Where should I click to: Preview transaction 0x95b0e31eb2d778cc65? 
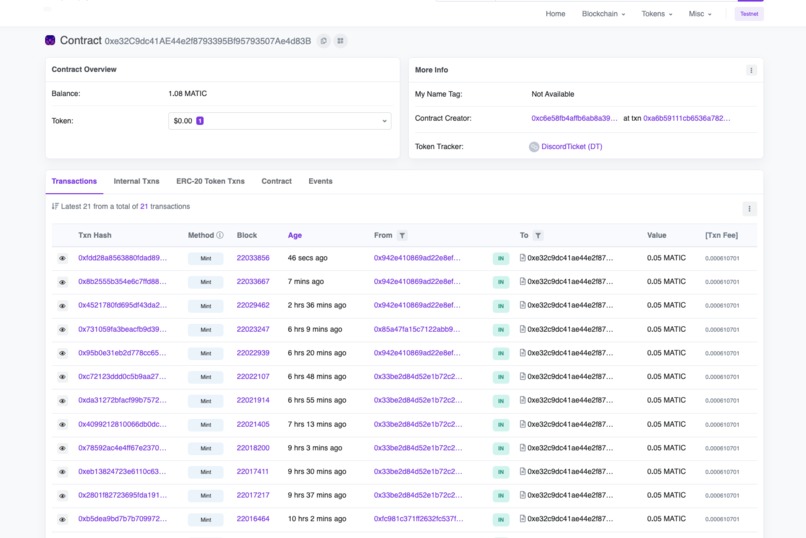[x=62, y=353]
